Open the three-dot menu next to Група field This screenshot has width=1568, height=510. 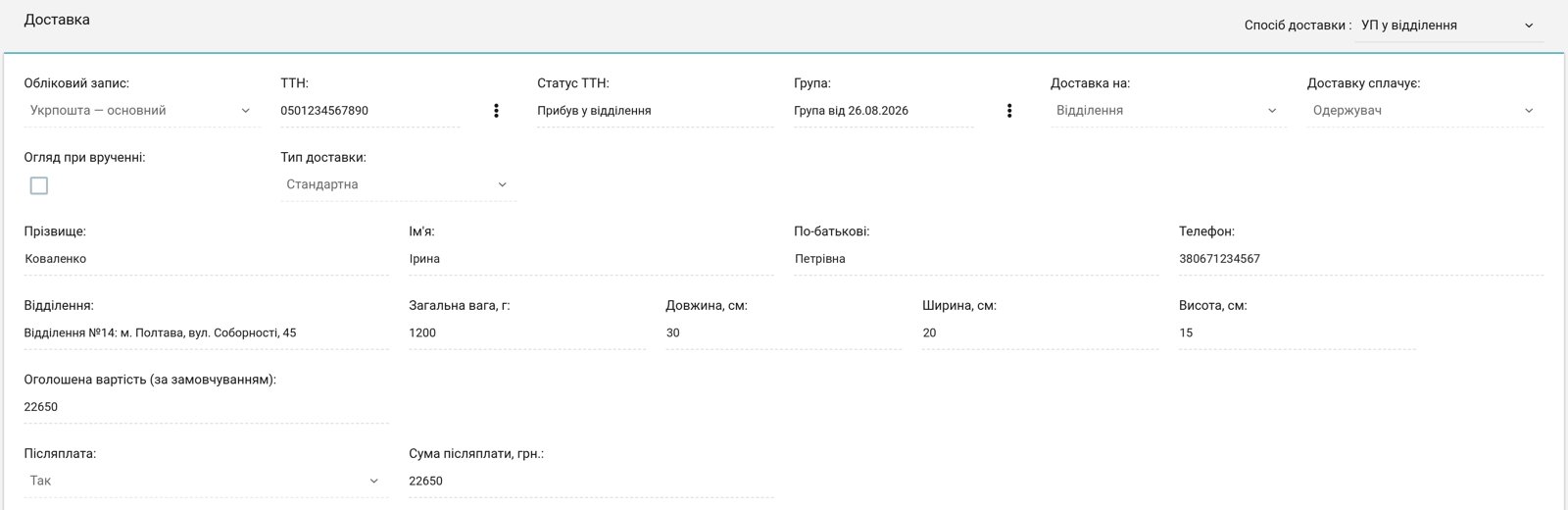[1009, 111]
